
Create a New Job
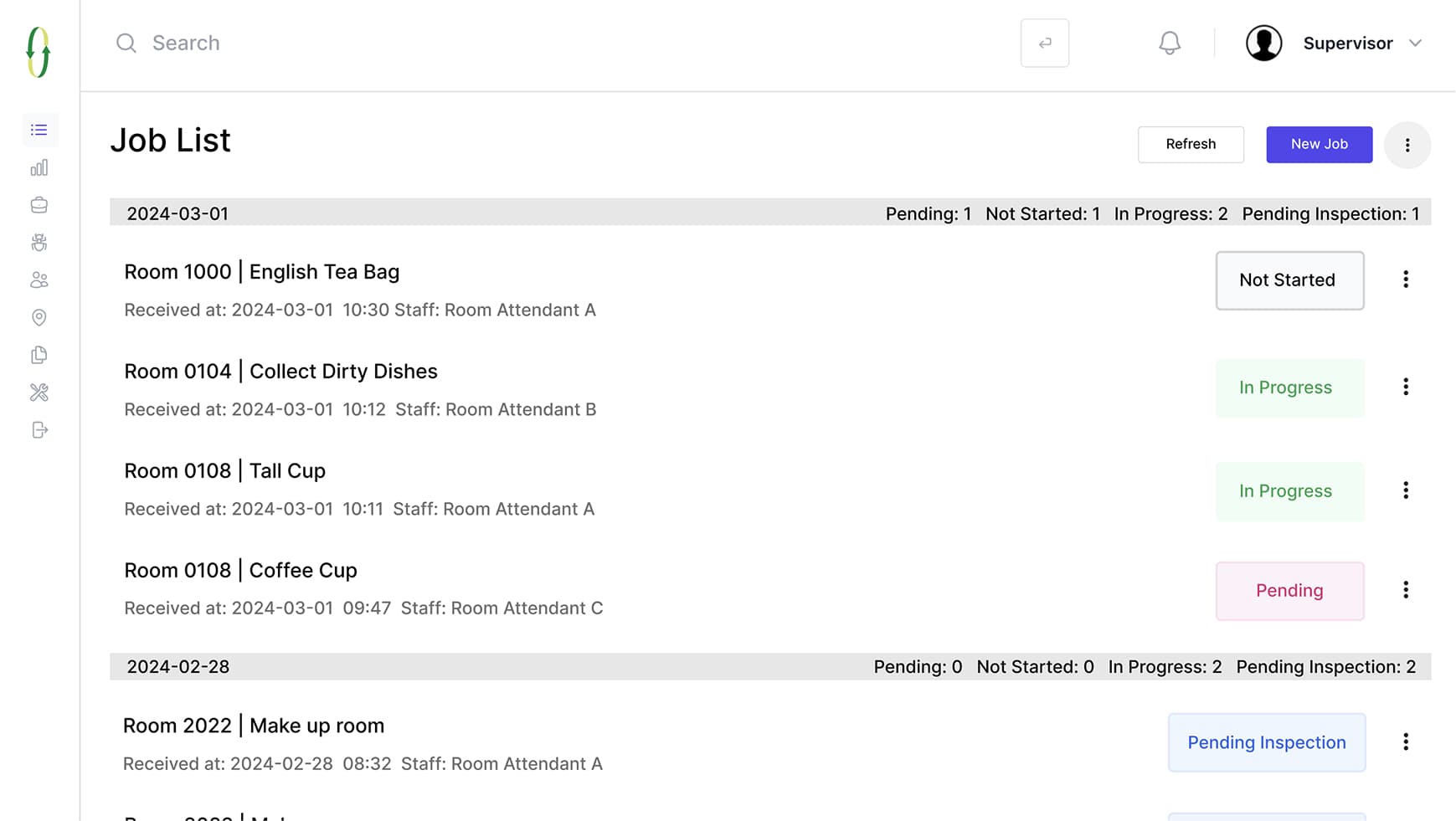tap(1319, 144)
